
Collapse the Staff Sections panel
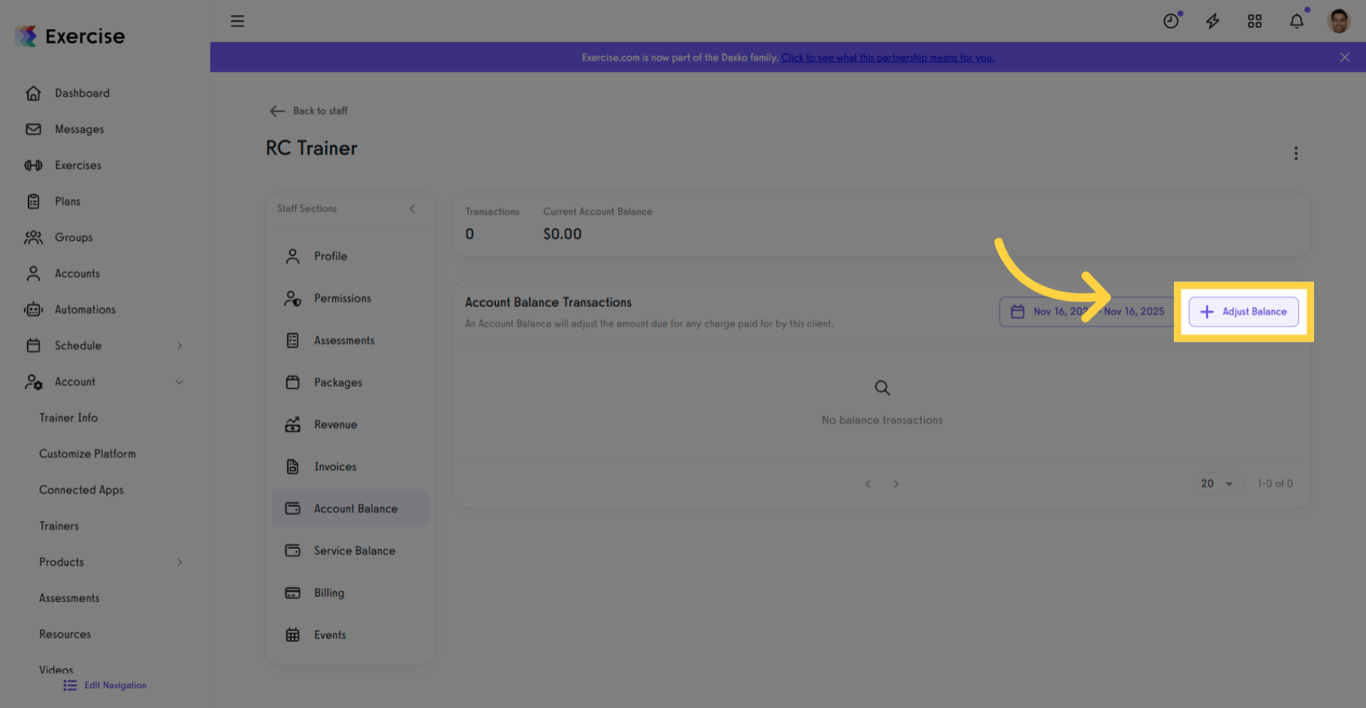[411, 209]
